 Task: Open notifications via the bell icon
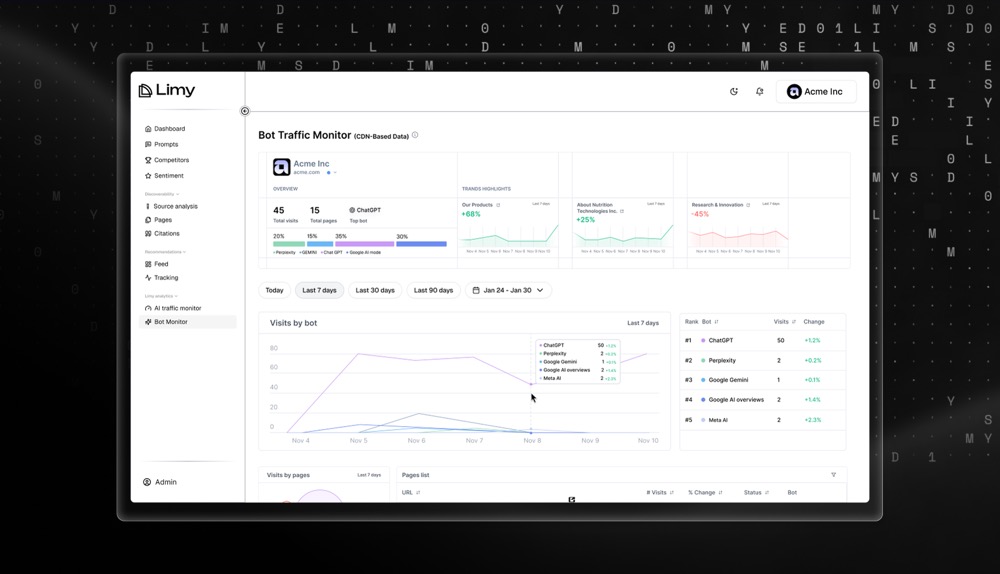coord(759,92)
